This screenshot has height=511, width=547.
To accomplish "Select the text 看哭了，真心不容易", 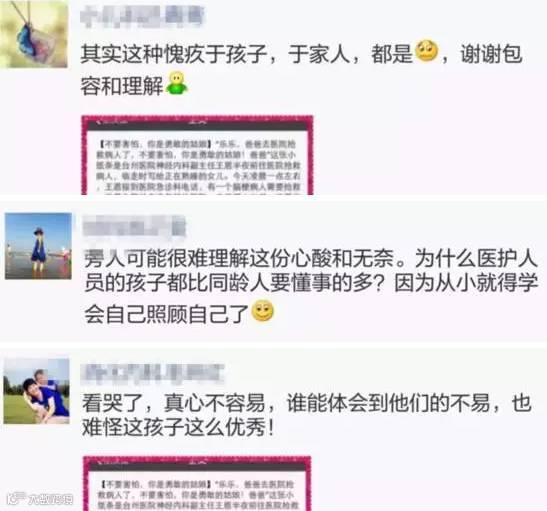I will click(x=173, y=403).
